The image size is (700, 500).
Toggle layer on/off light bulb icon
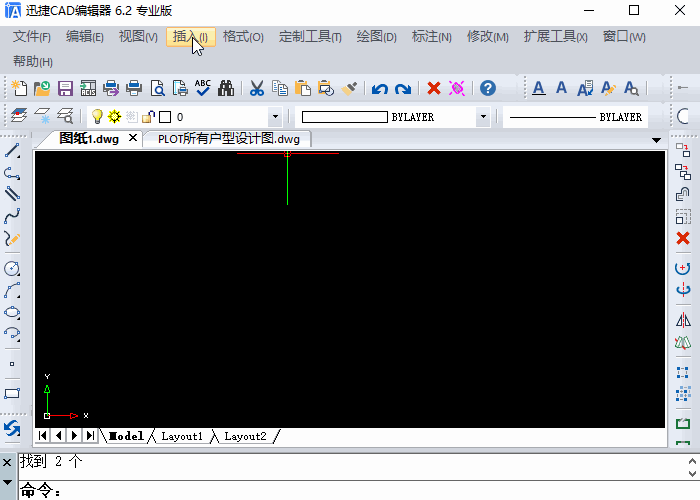coord(98,117)
